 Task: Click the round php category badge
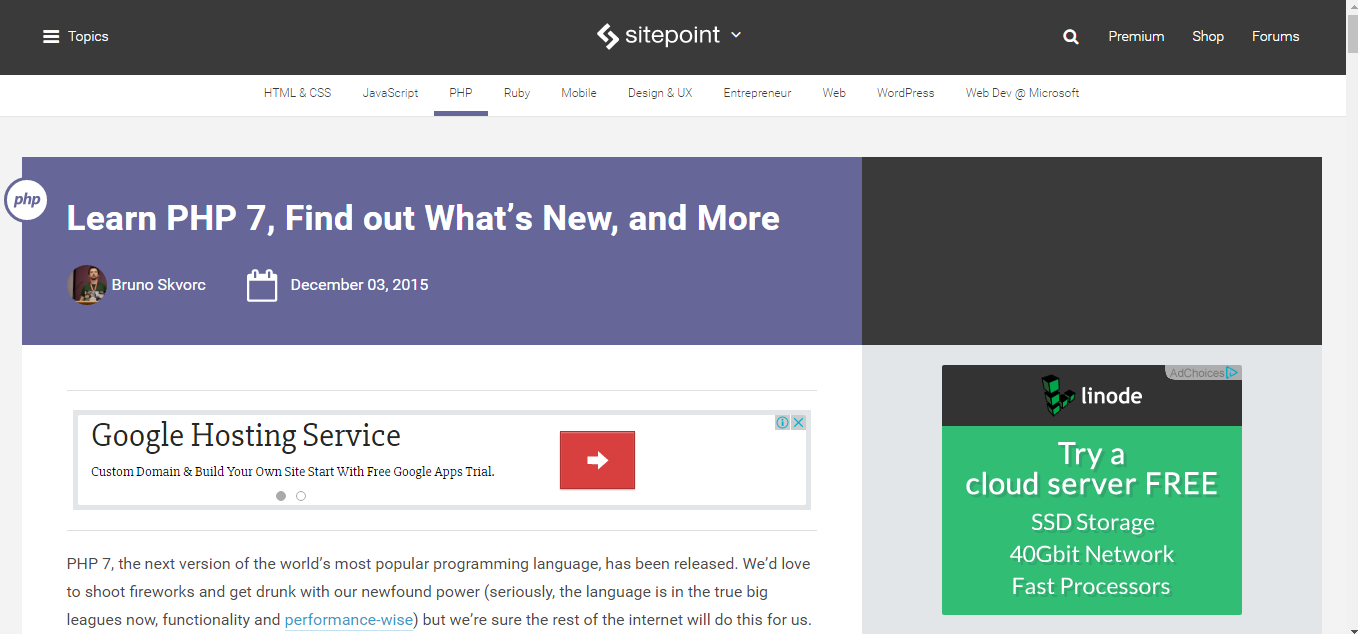pyautogui.click(x=27, y=200)
